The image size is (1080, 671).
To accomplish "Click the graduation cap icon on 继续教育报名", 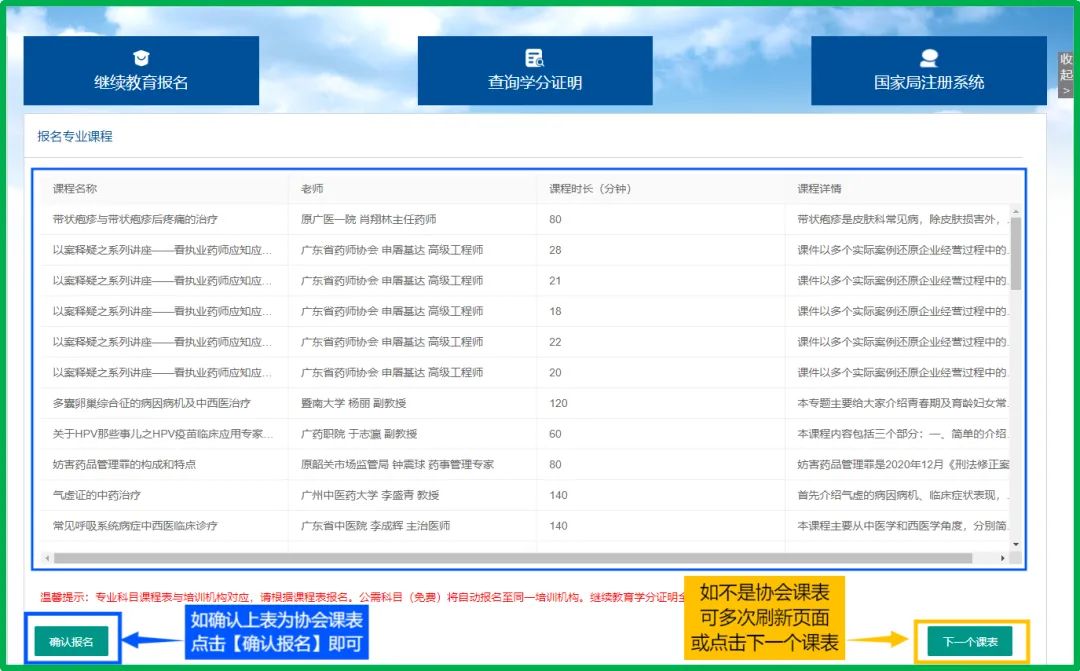I will pyautogui.click(x=141, y=55).
